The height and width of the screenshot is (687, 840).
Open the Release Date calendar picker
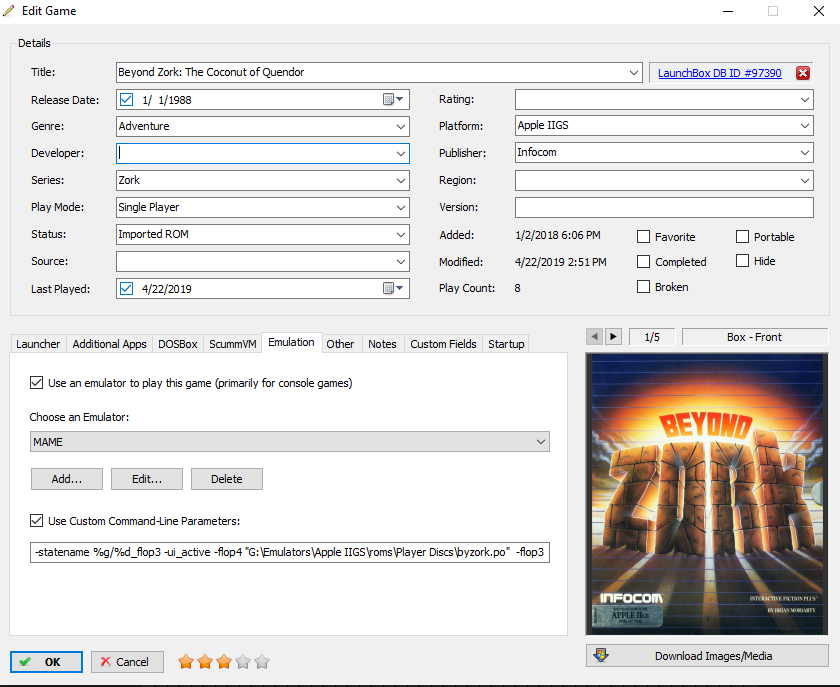click(393, 100)
